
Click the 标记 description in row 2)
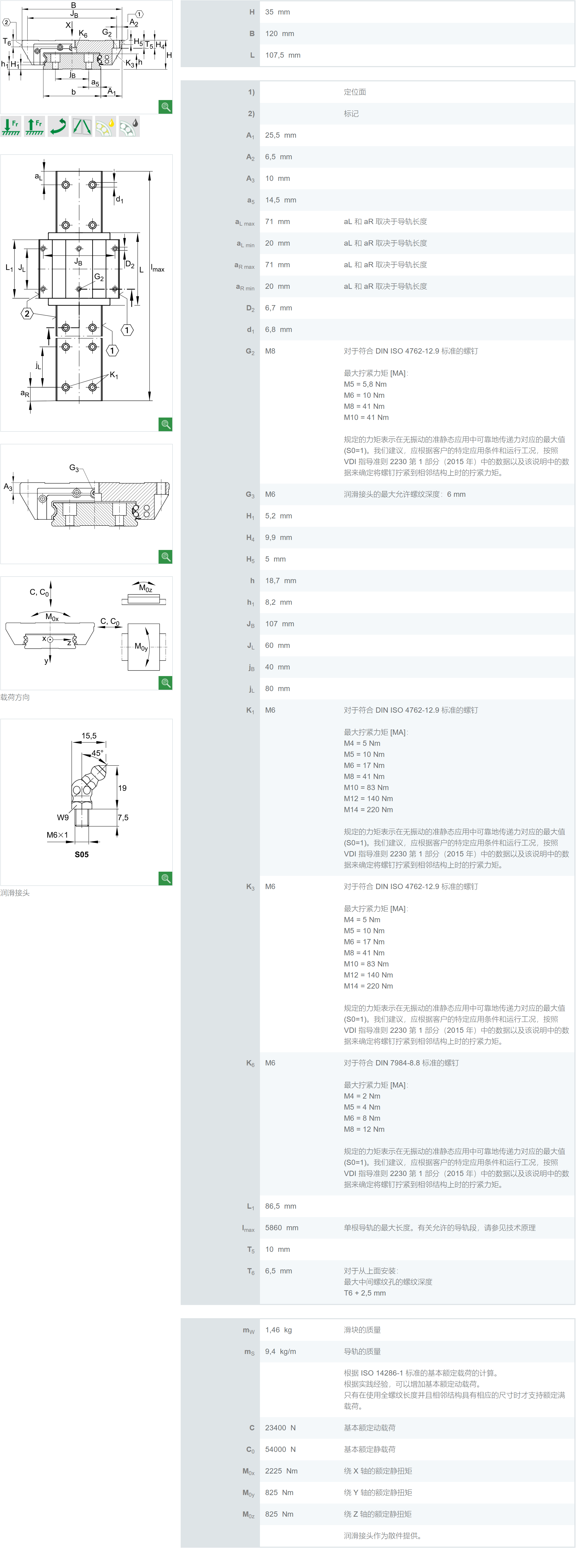pyautogui.click(x=351, y=114)
